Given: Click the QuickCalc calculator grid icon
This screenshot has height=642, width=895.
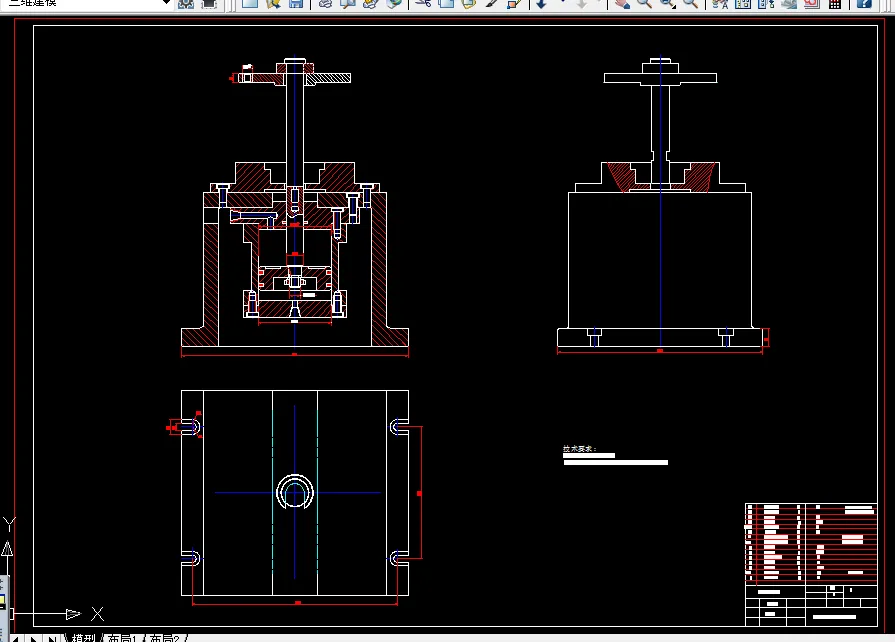Looking at the screenshot, I should pyautogui.click(x=834, y=3).
